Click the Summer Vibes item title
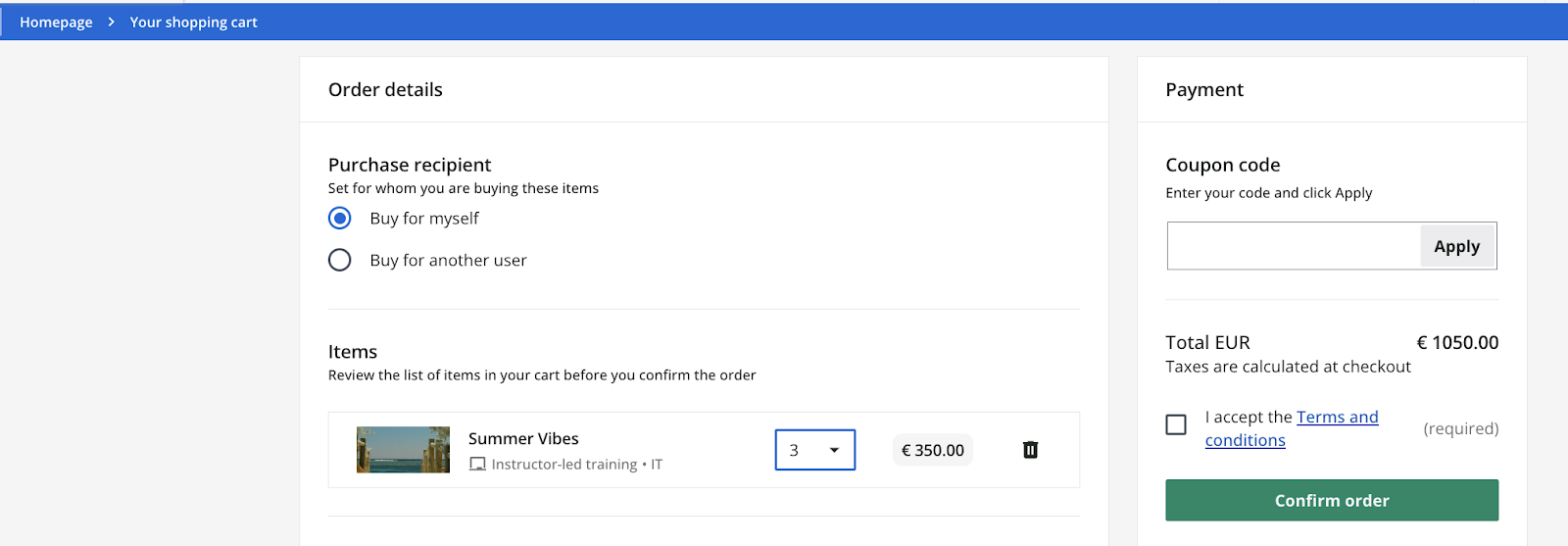This screenshot has height=546, width=1568. click(x=523, y=438)
